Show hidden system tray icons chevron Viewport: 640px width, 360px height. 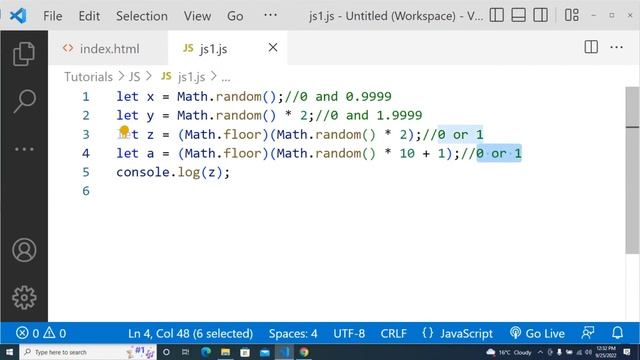click(x=540, y=352)
